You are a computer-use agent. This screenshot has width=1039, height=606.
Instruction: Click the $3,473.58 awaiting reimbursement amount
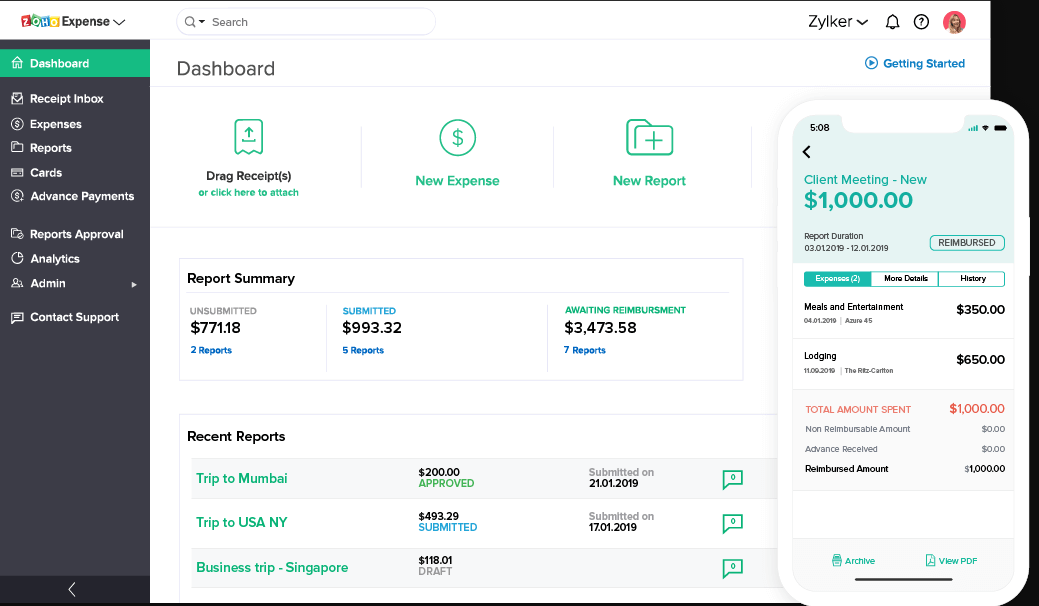tap(600, 327)
